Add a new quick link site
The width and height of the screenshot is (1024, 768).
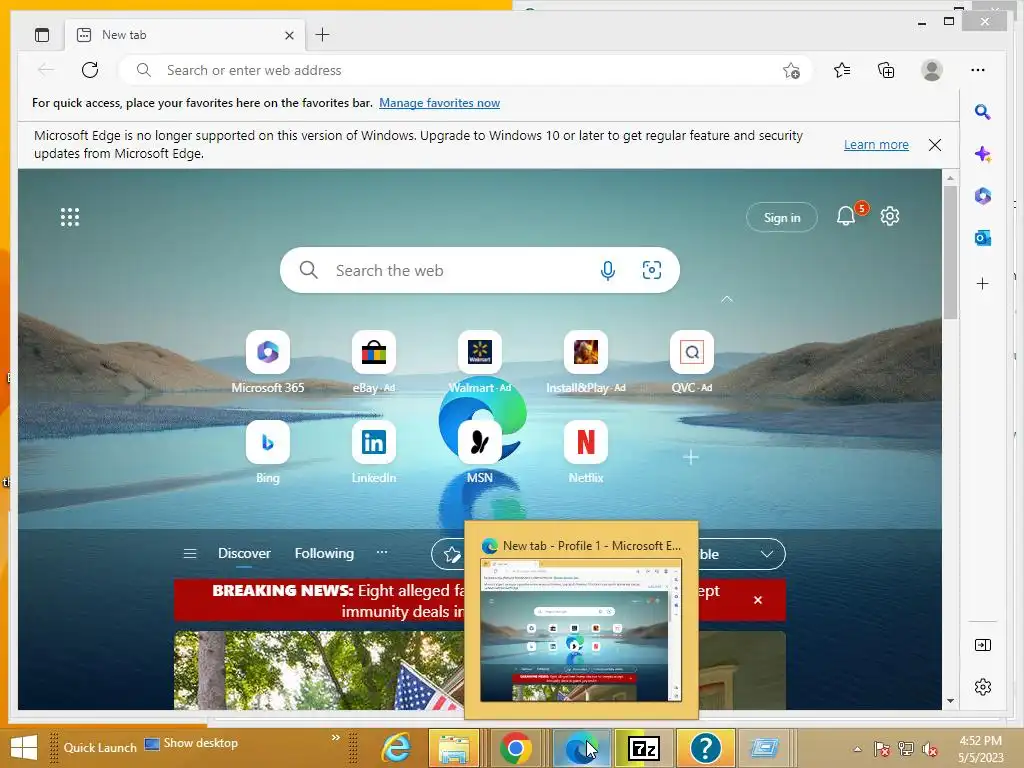click(691, 457)
